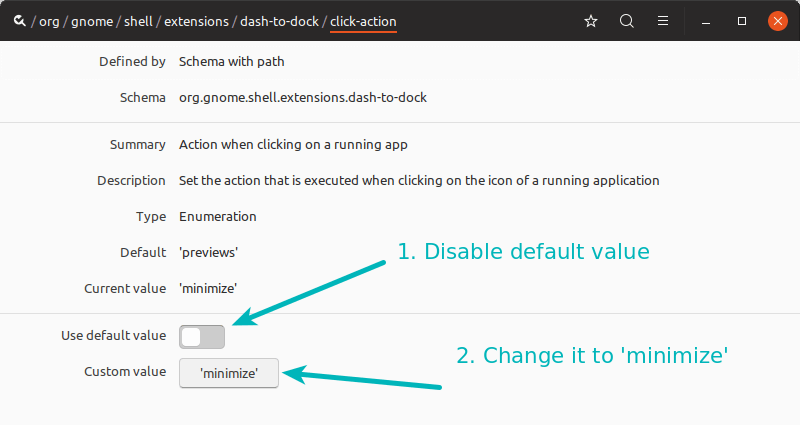
Task: Click the schema name org.gnome.shell.extensions.dash-to-dock
Action: point(303,98)
